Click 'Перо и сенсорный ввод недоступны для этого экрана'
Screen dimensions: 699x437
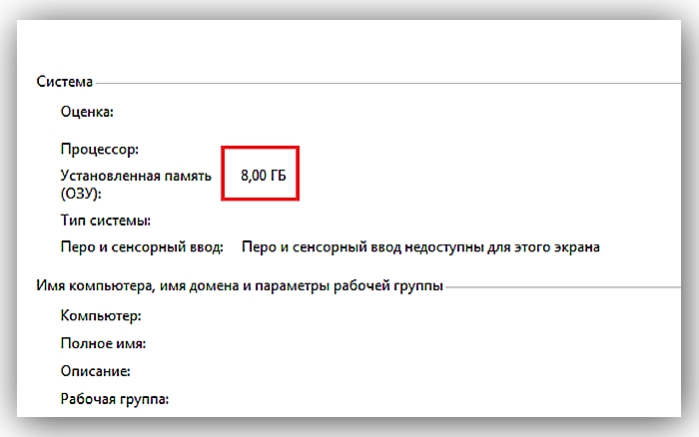tap(420, 247)
